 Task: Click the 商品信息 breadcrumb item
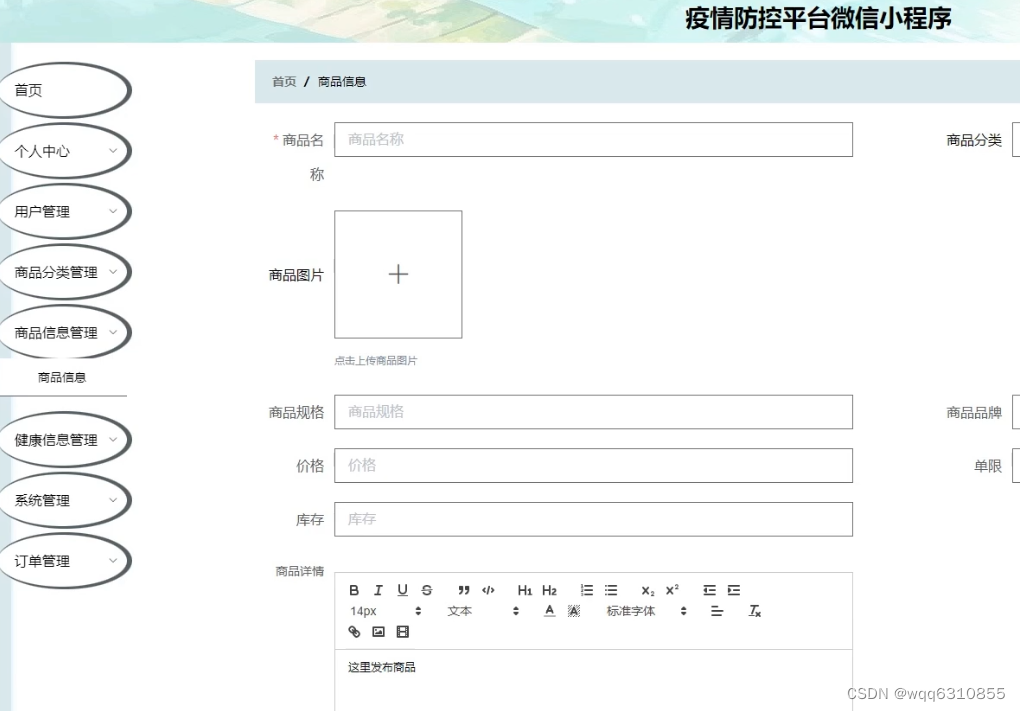342,81
